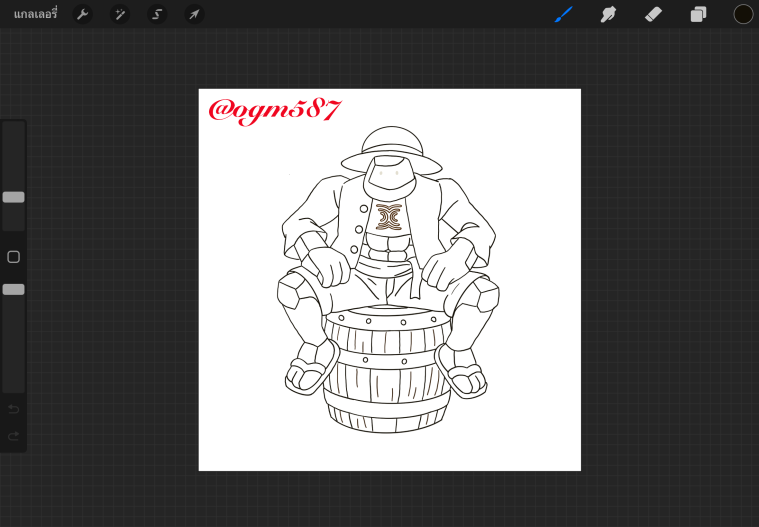This screenshot has height=527, width=759.
Task: Select the Brush tool
Action: pyautogui.click(x=563, y=14)
